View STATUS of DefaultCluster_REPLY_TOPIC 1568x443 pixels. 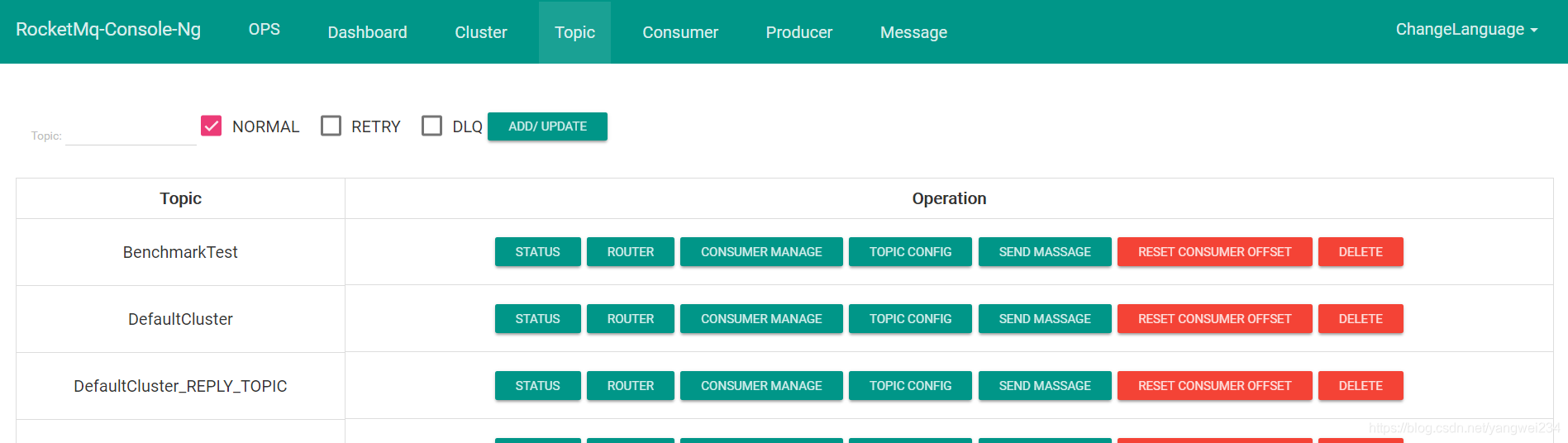click(x=537, y=386)
